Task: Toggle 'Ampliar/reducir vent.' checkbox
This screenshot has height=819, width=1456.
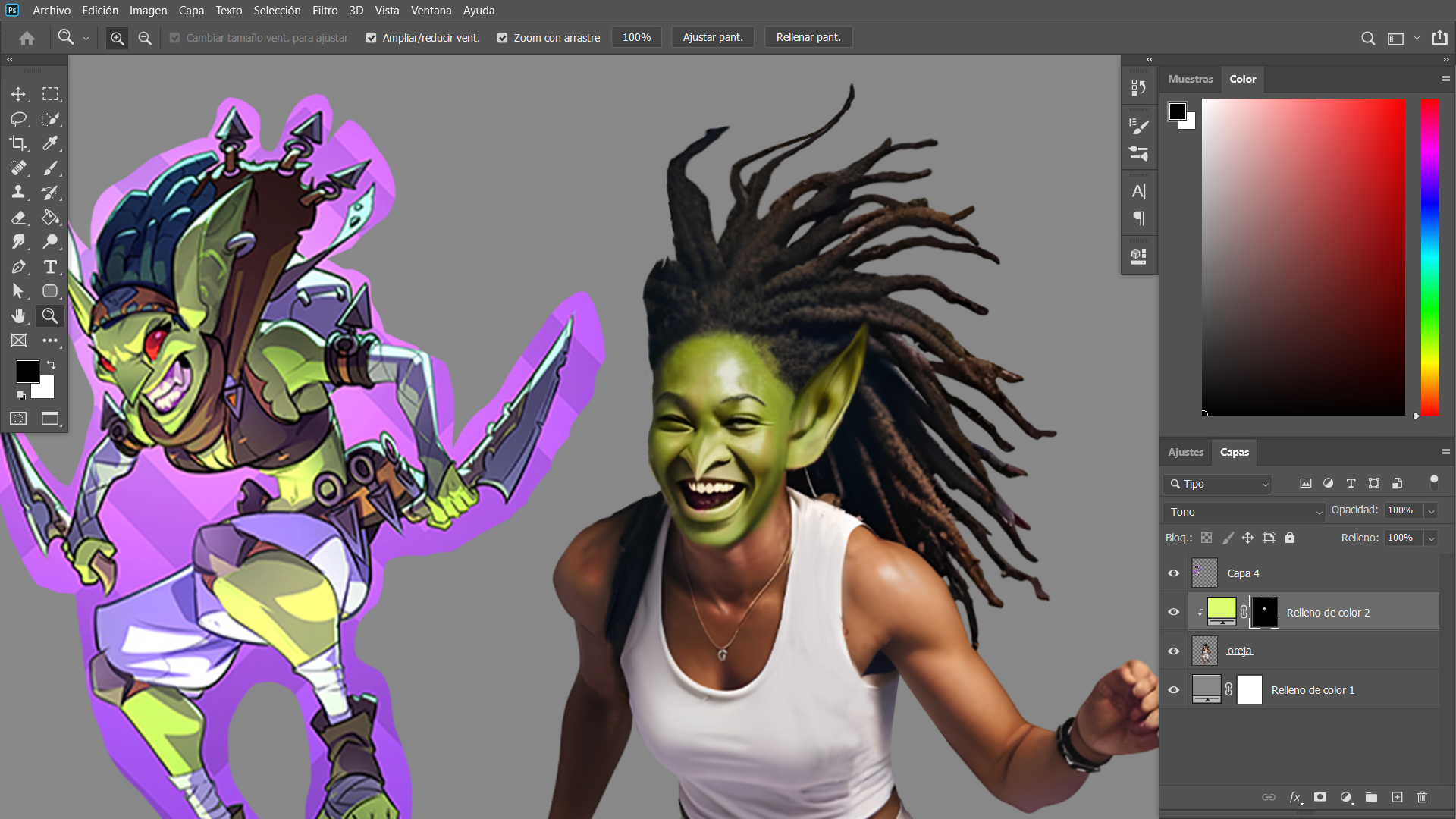Action: pyautogui.click(x=371, y=38)
